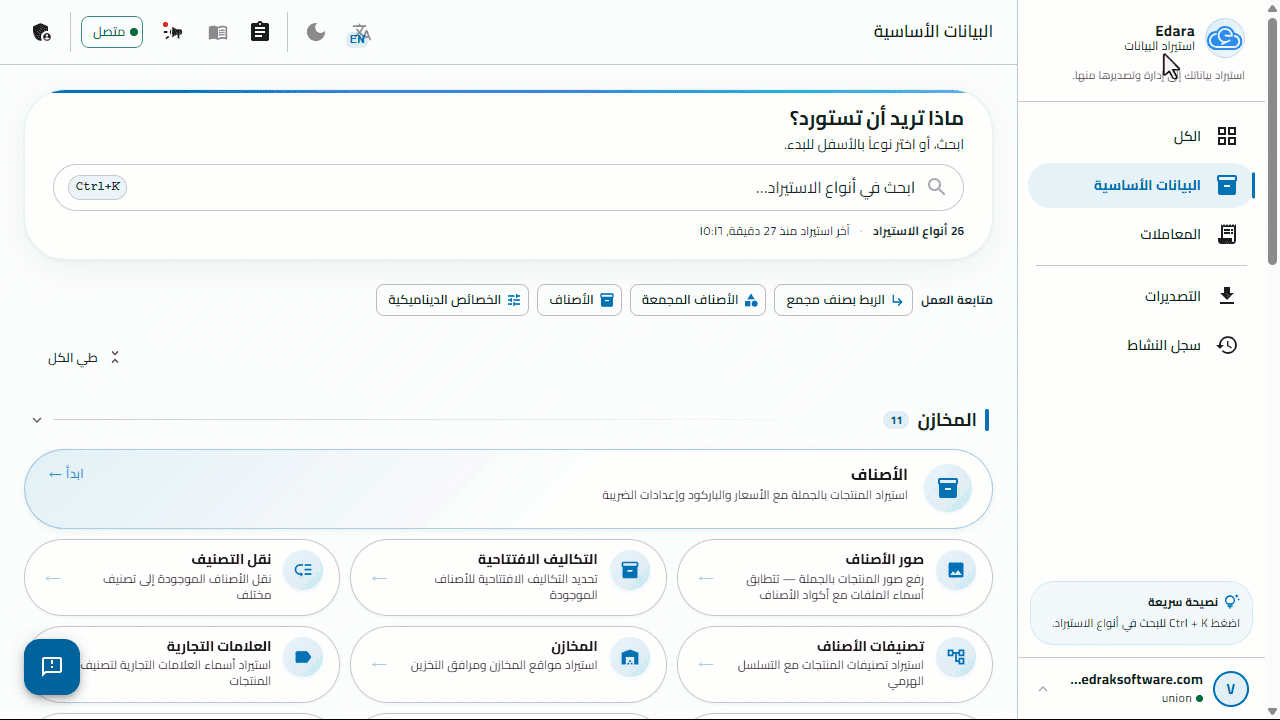Click the shield security icon
Viewport: 1280px width, 720px height.
41,32
